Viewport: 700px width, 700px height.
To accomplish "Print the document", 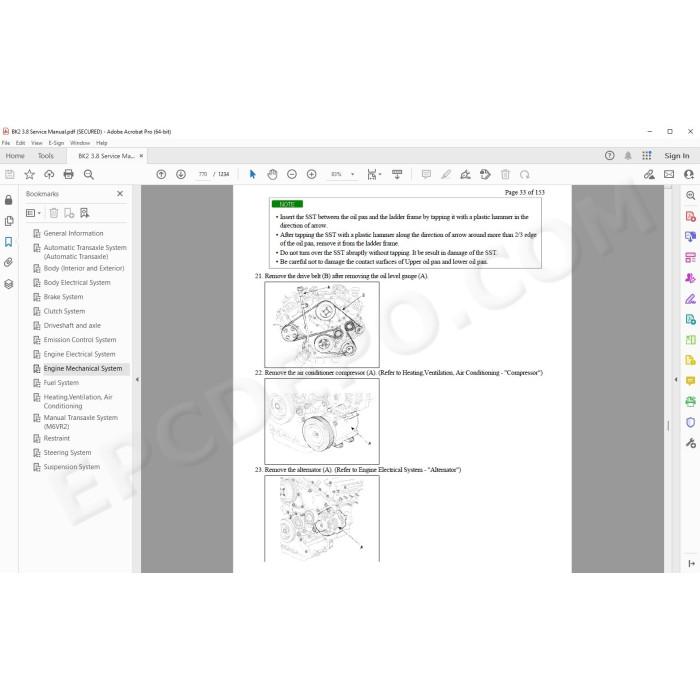I will pos(68,175).
